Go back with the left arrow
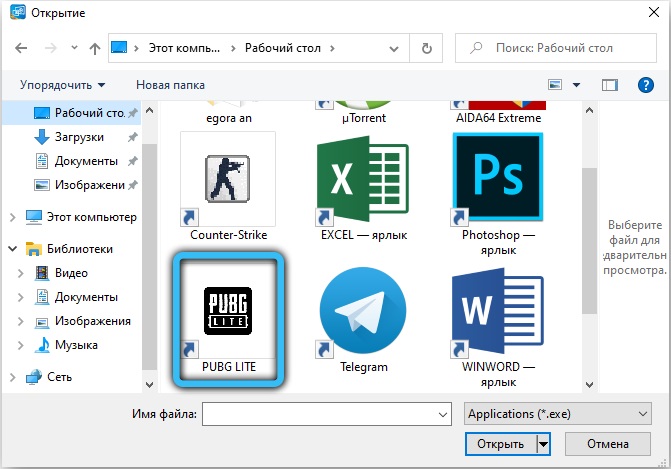The image size is (671, 469). [21, 48]
